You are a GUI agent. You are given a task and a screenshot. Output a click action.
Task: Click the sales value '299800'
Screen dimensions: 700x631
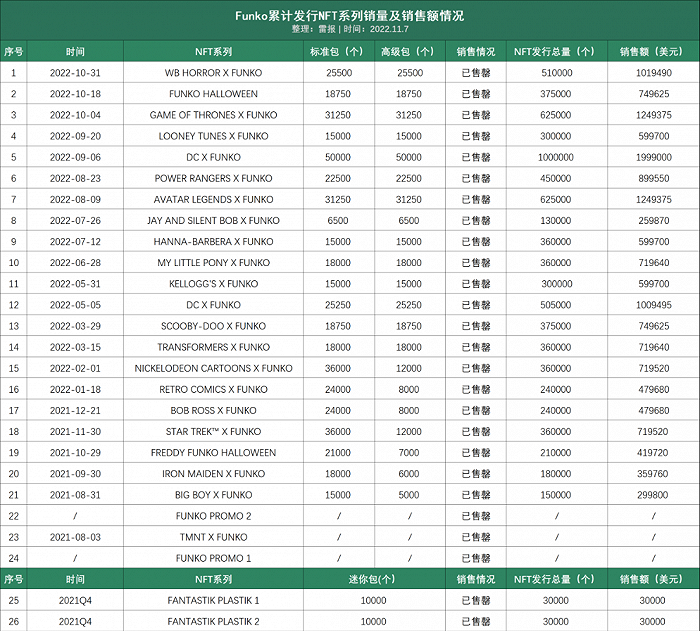(653, 495)
